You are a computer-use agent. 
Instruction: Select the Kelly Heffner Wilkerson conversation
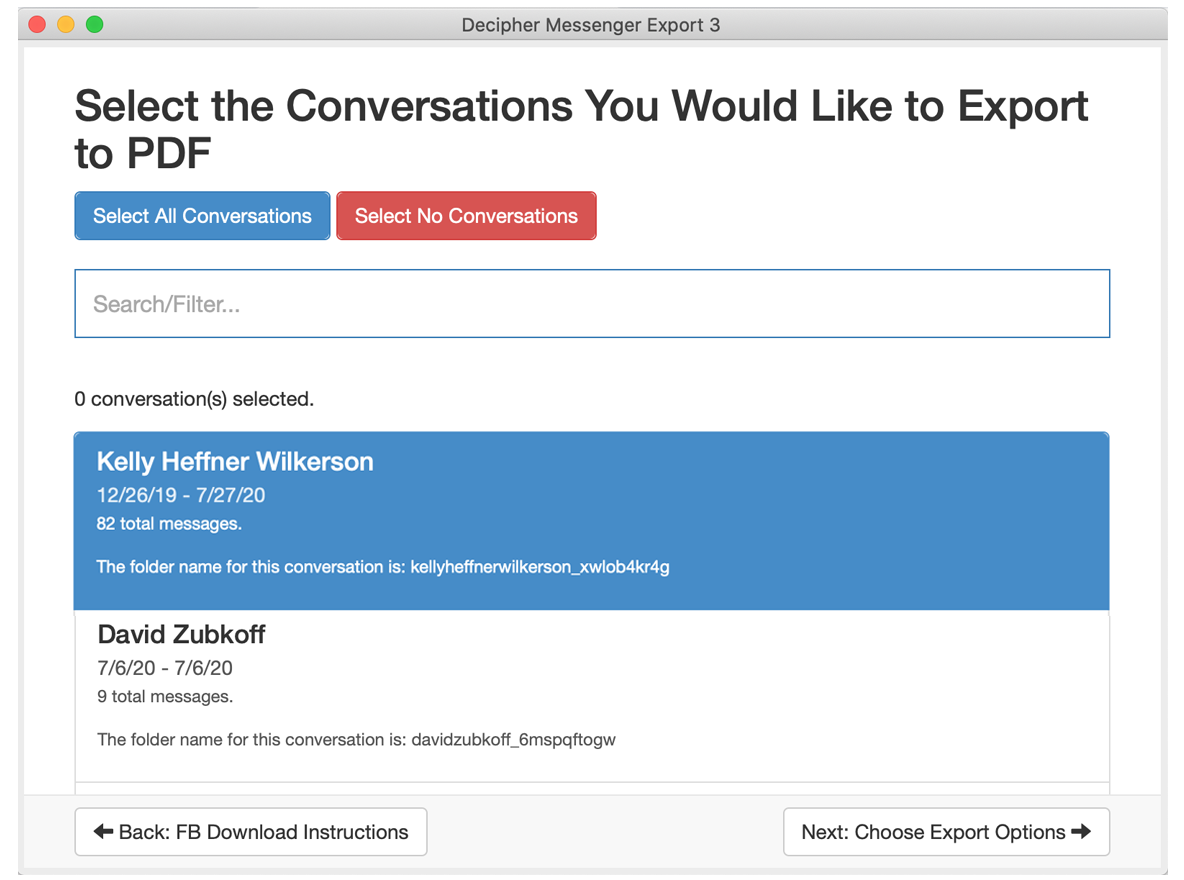coord(235,462)
